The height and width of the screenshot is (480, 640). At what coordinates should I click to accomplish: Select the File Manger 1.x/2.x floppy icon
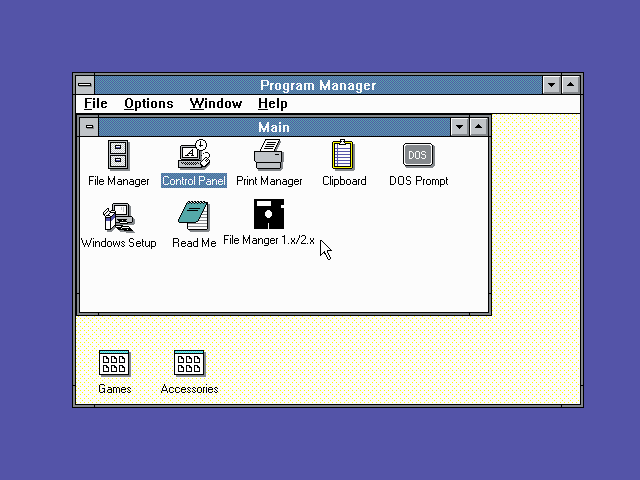tap(269, 215)
